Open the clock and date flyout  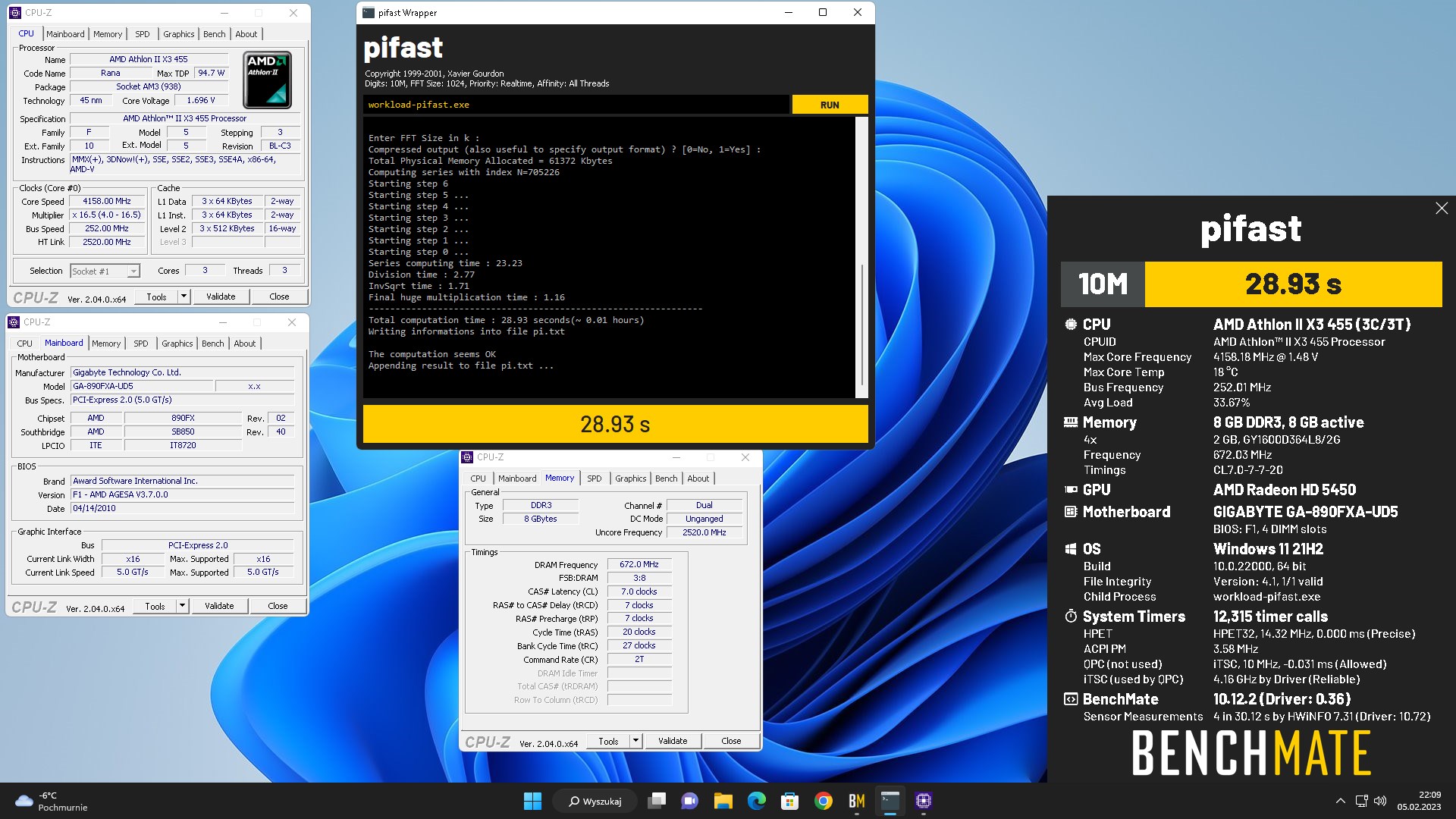coord(1419,801)
